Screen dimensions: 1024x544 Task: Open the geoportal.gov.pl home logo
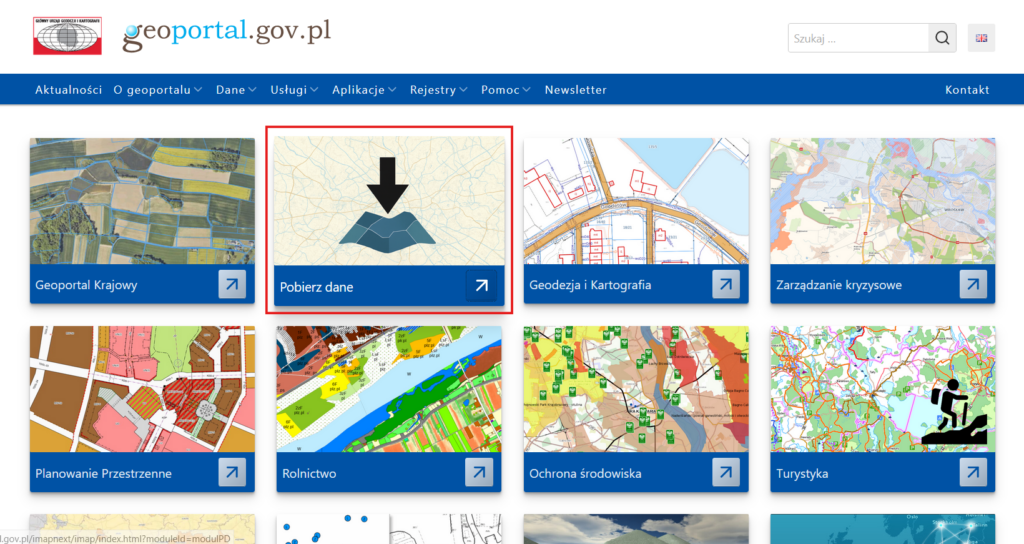(x=227, y=34)
